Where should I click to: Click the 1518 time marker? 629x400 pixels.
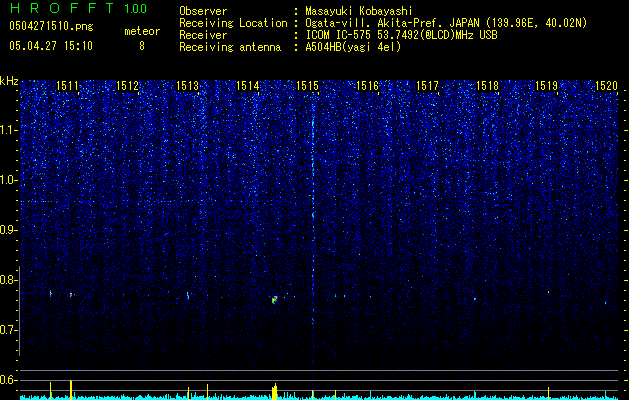(x=487, y=85)
